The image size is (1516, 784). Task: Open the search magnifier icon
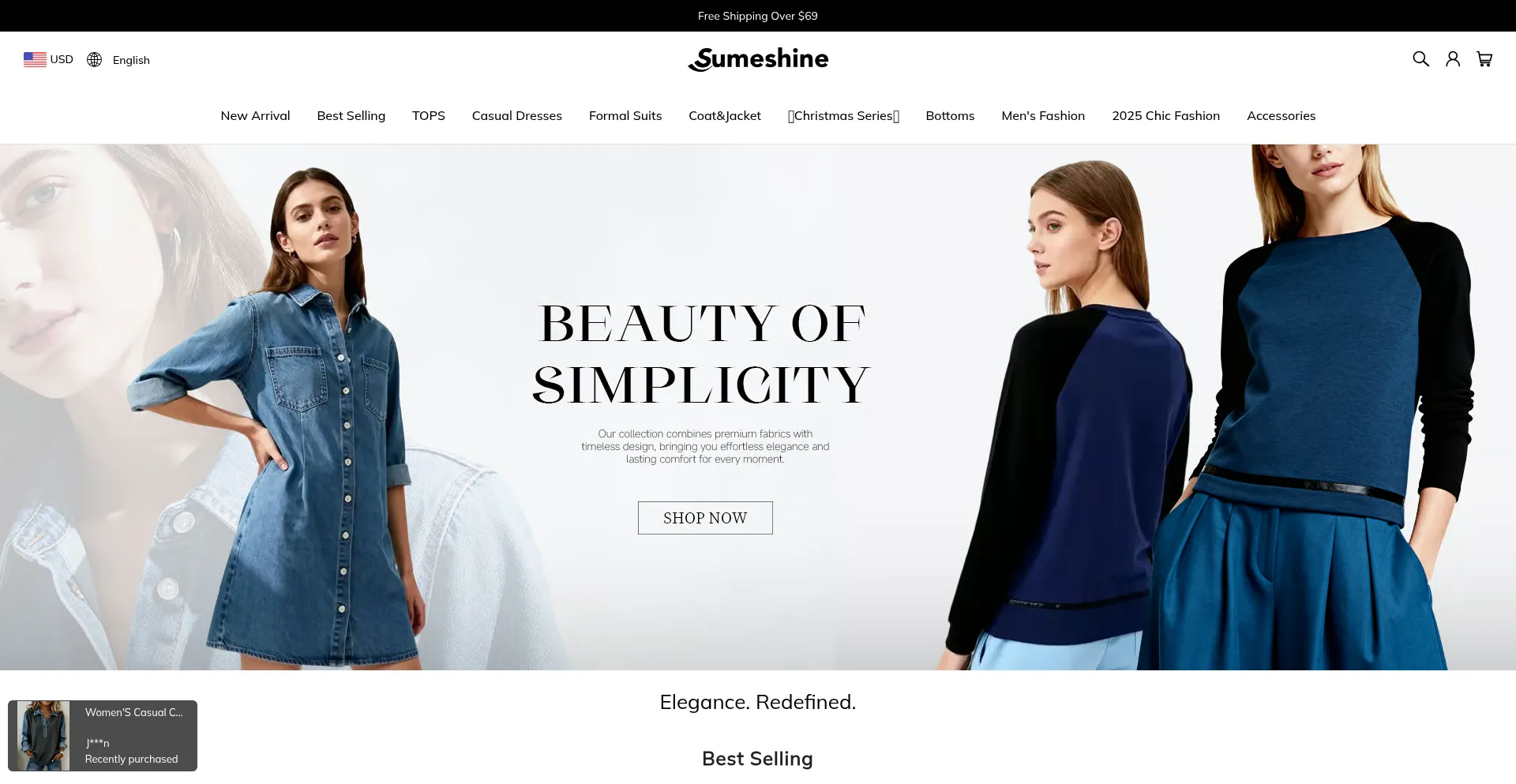pos(1420,58)
